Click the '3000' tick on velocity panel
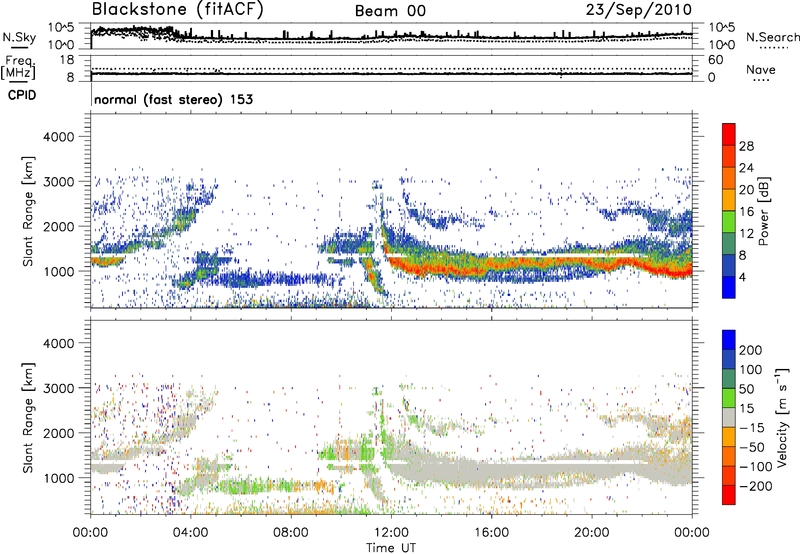 pyautogui.click(x=59, y=388)
